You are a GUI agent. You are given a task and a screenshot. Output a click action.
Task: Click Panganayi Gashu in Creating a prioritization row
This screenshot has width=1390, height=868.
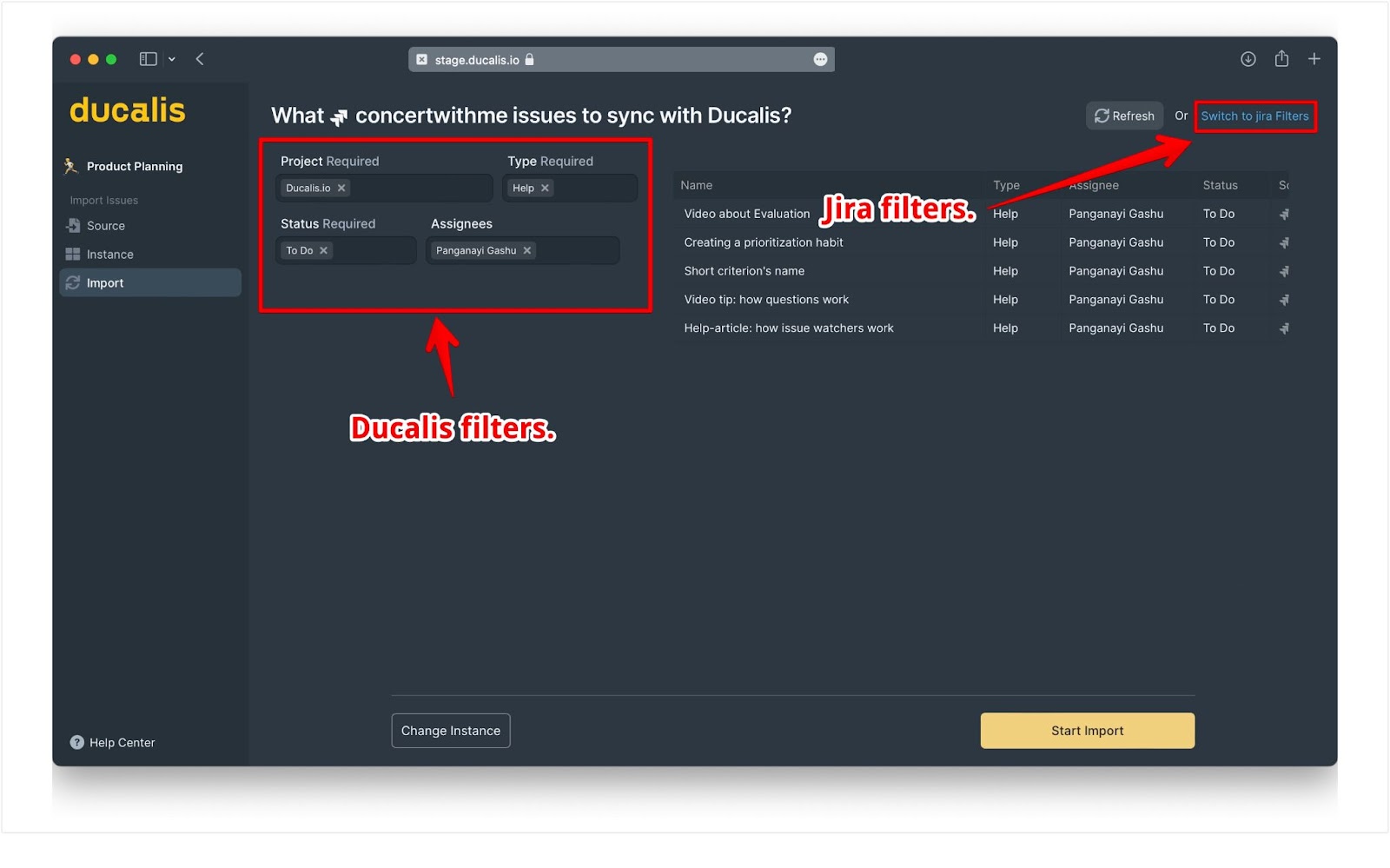click(x=1116, y=242)
